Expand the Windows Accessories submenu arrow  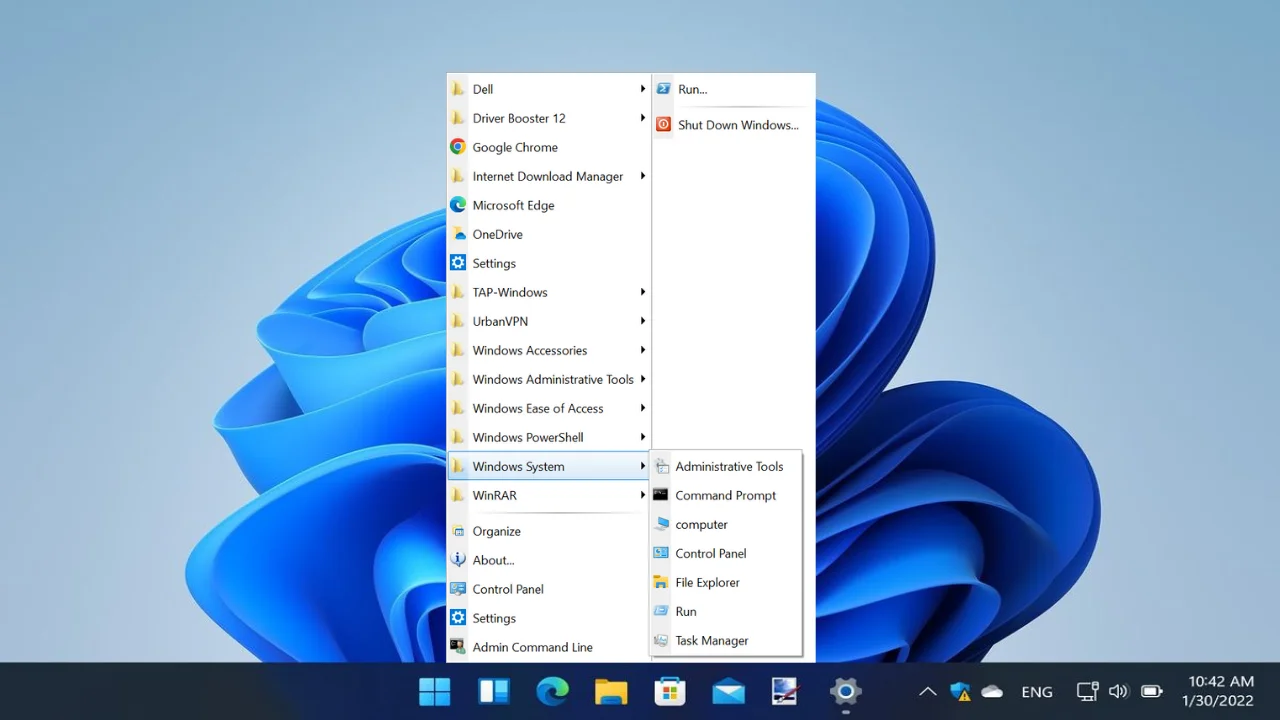click(643, 350)
